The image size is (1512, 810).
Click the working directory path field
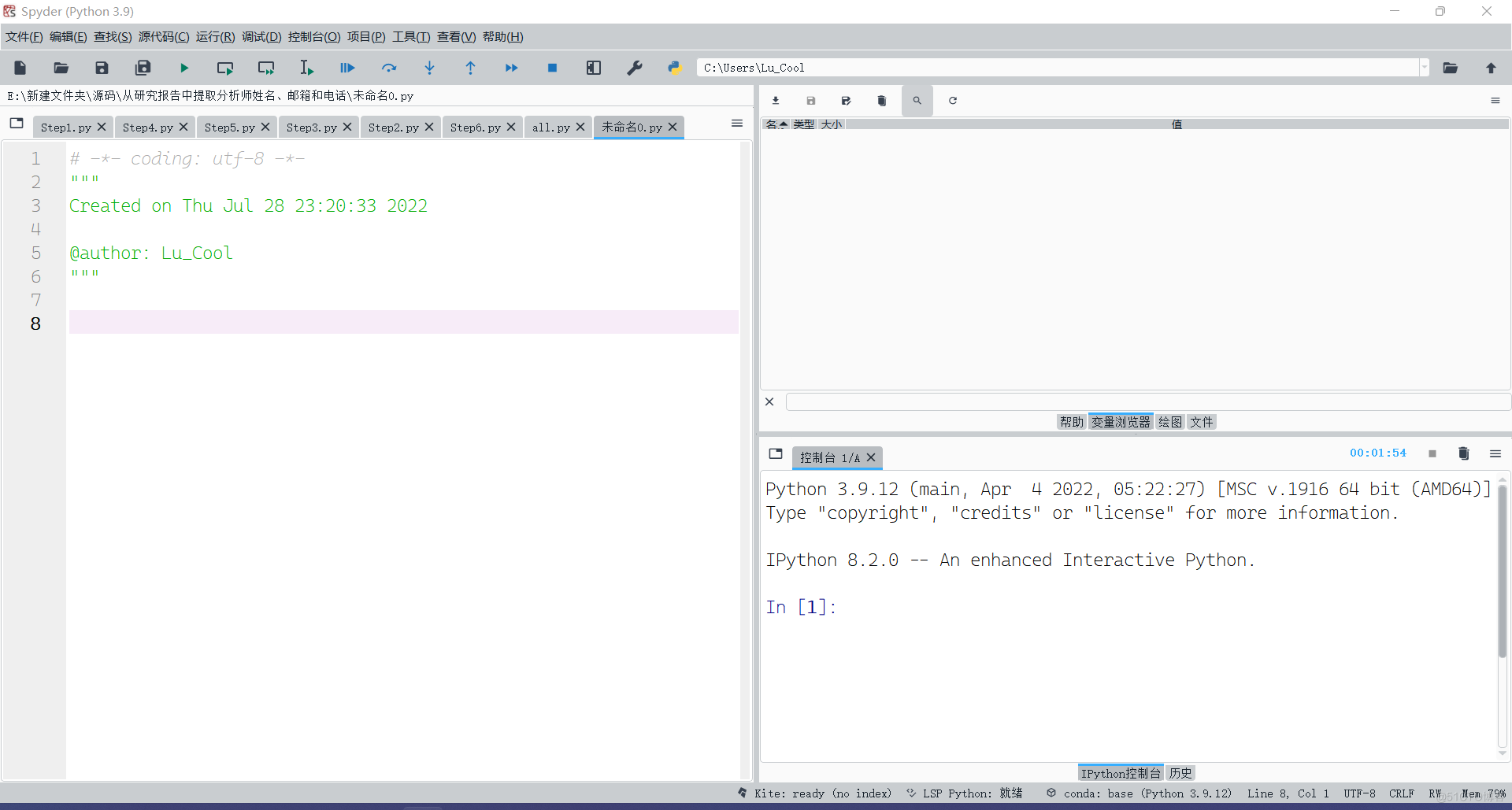1058,68
